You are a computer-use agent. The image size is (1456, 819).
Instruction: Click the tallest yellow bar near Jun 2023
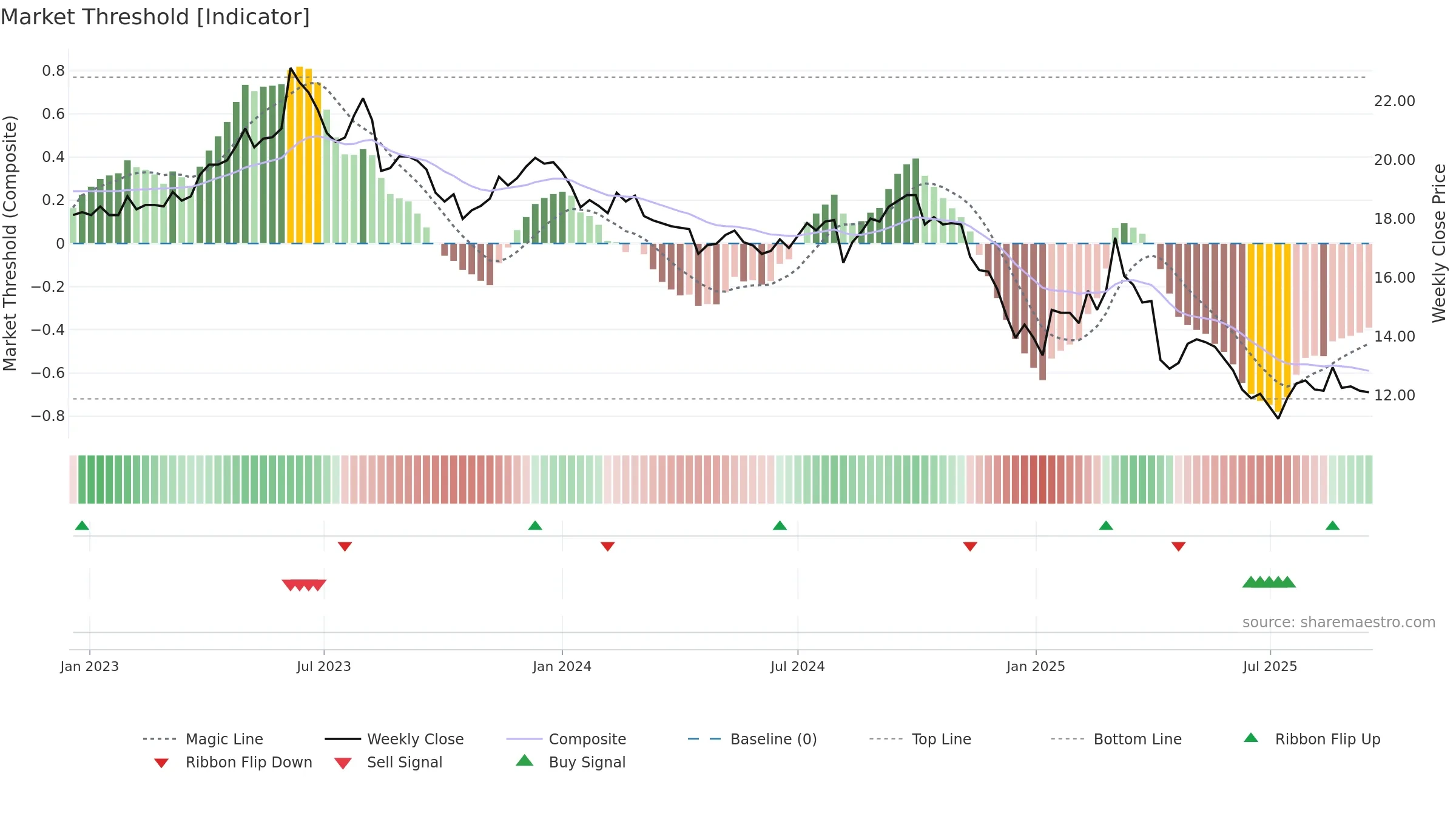coord(300,155)
